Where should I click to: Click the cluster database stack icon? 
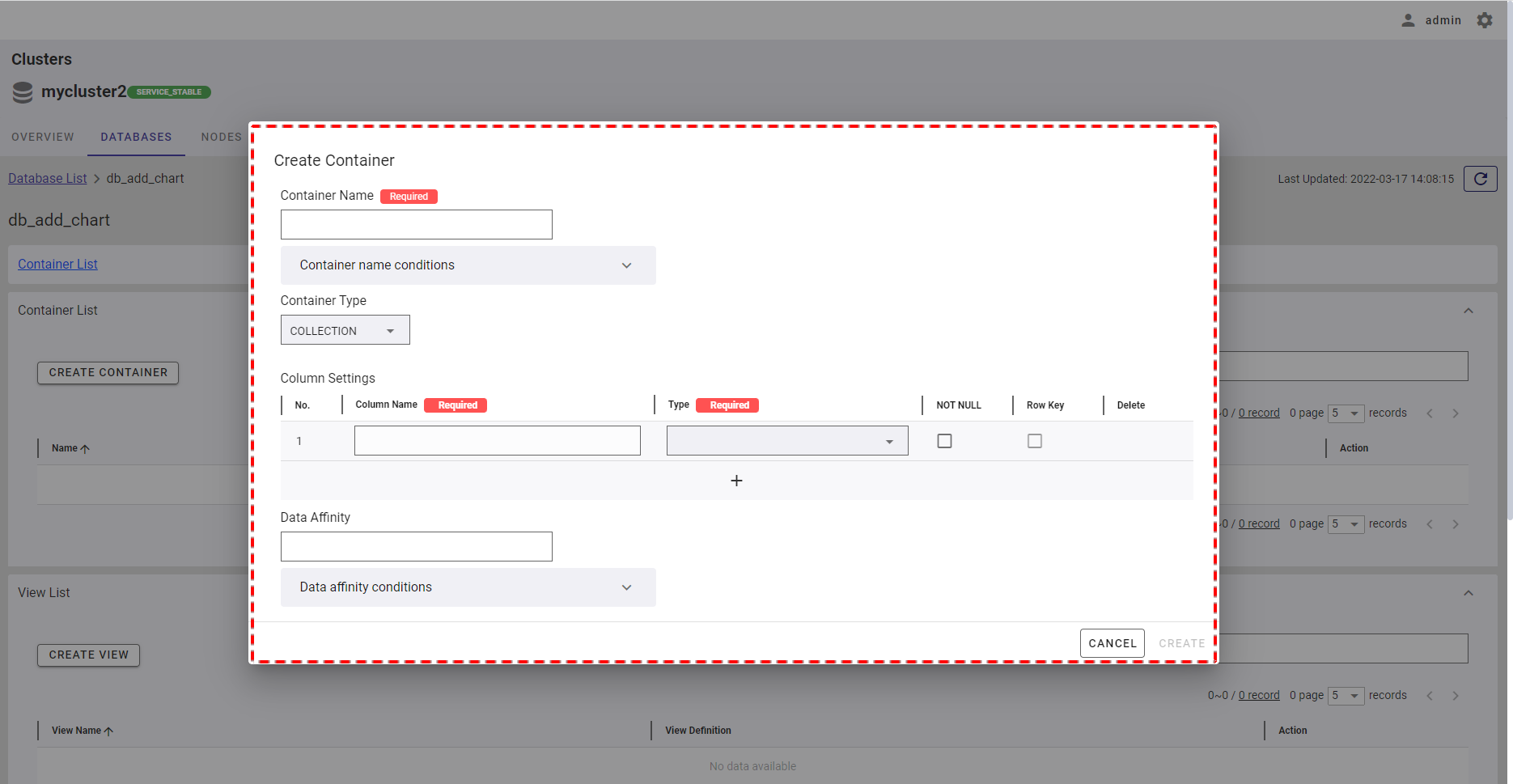tap(23, 92)
